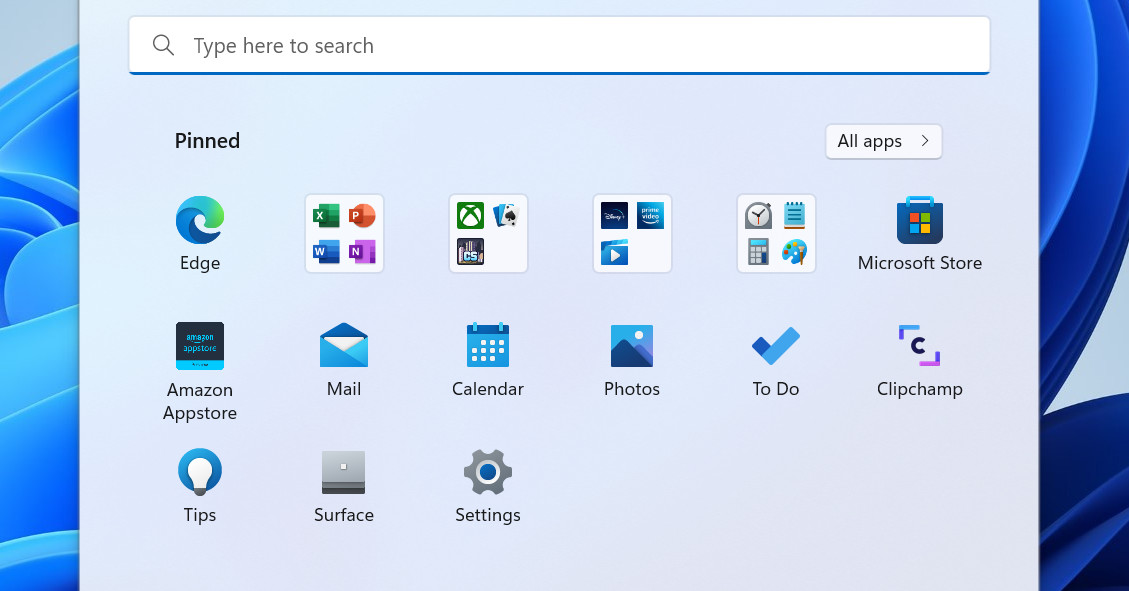
Task: Click the Amazon Appstore label text
Action: (199, 402)
